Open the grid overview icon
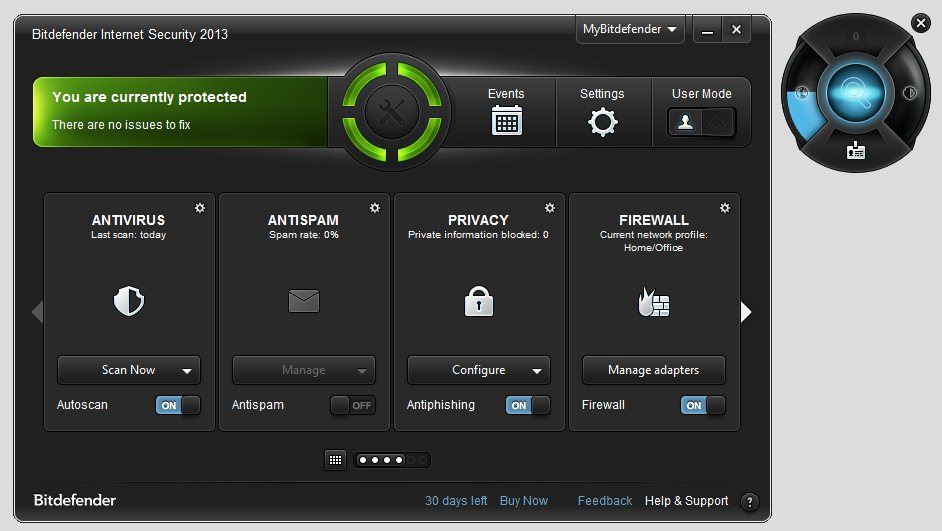The width and height of the screenshot is (942, 531). pyautogui.click(x=336, y=460)
